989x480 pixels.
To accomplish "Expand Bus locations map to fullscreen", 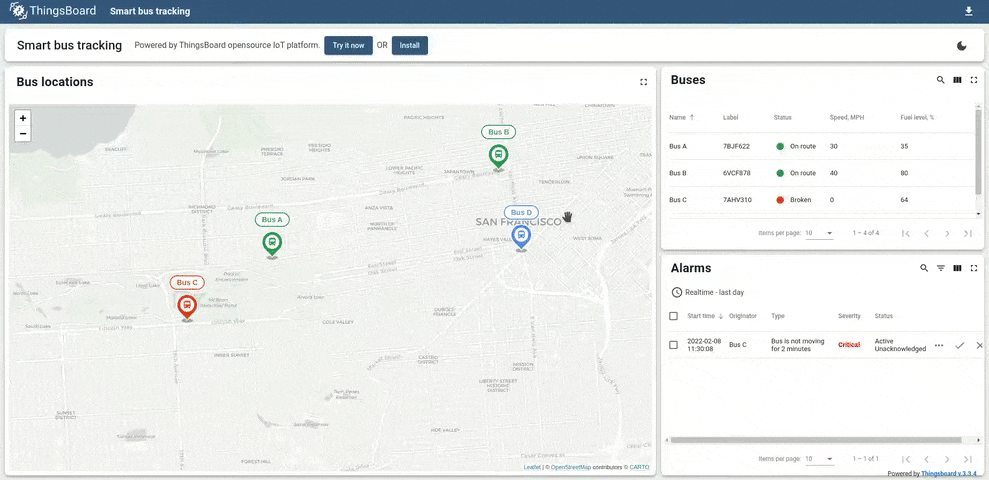I will click(644, 82).
